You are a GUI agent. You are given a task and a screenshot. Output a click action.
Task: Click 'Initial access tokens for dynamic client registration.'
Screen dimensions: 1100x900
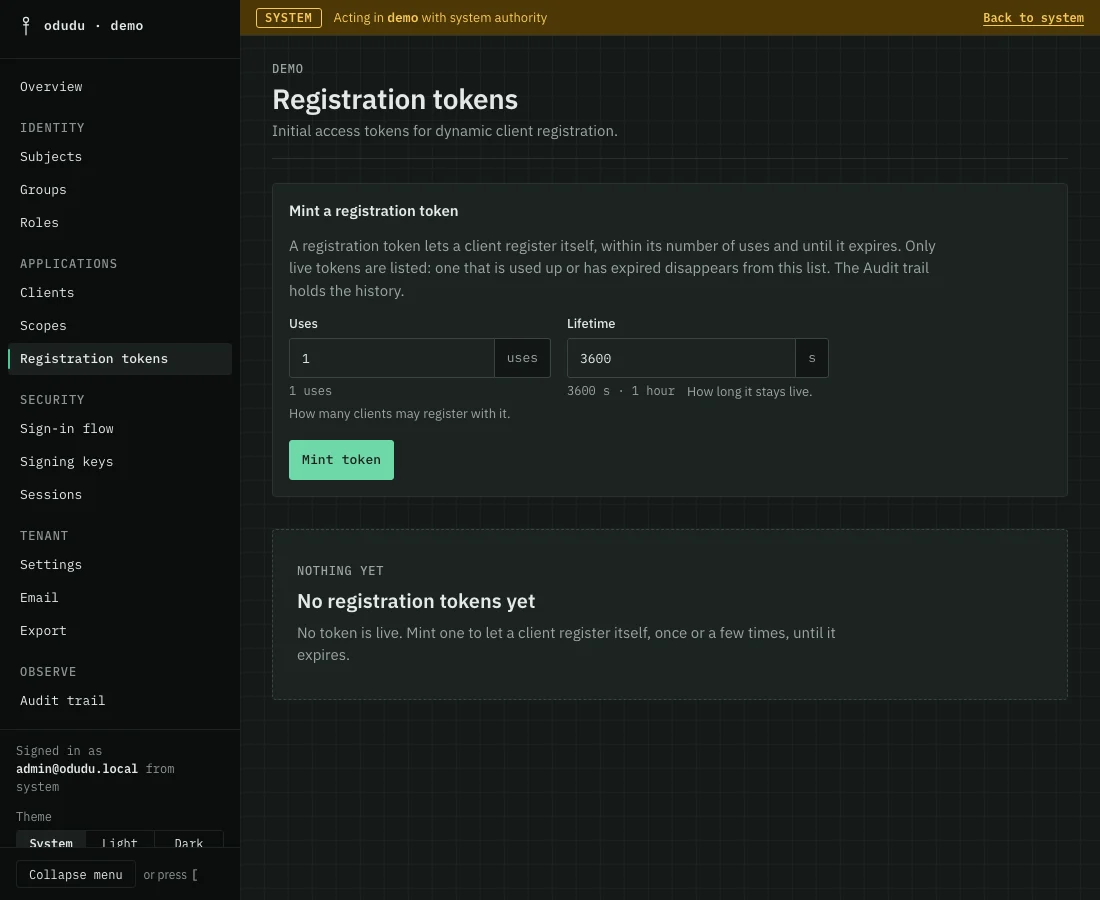click(x=445, y=131)
